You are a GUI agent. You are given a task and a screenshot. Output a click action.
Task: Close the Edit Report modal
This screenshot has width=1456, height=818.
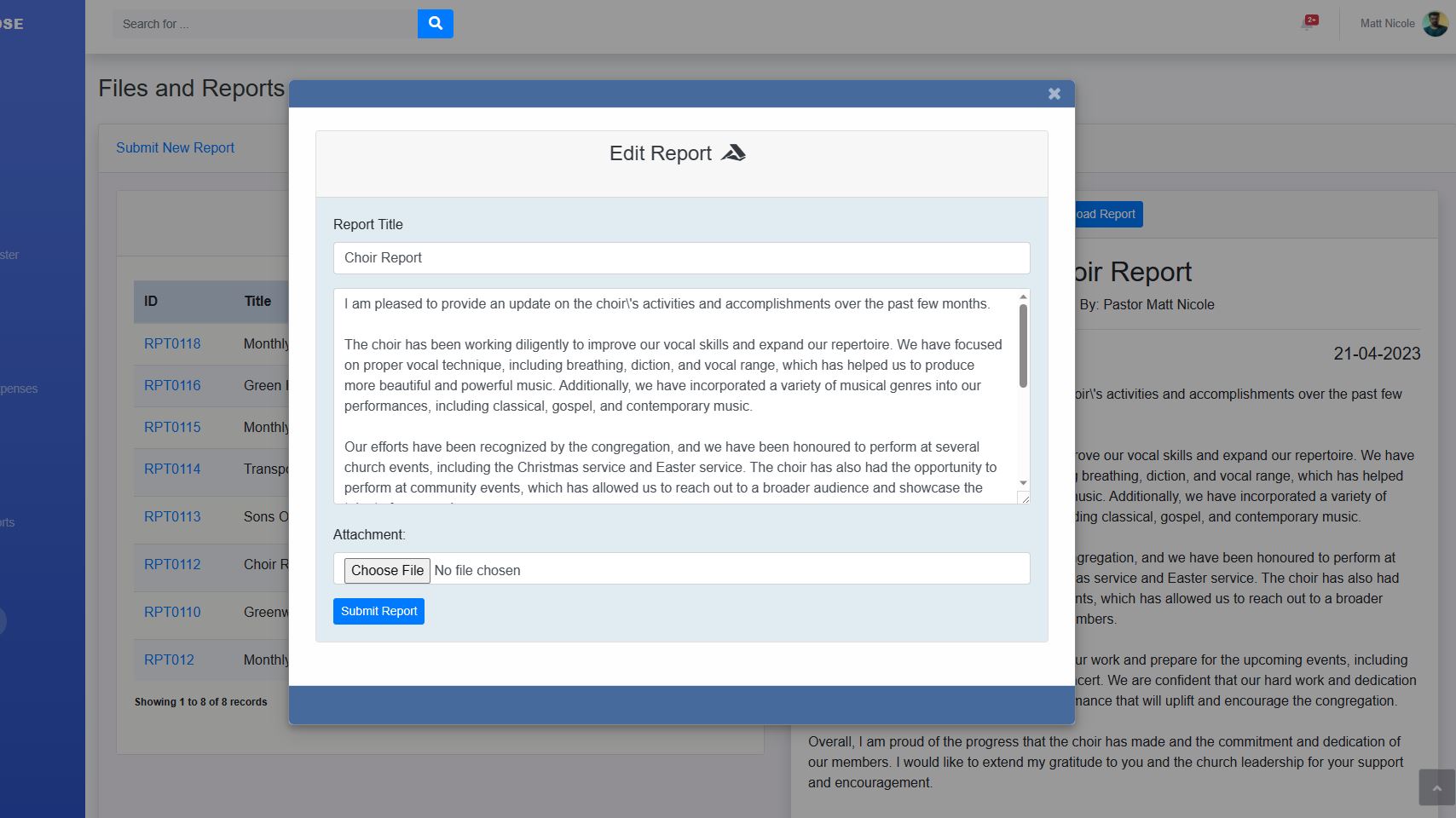tap(1054, 94)
